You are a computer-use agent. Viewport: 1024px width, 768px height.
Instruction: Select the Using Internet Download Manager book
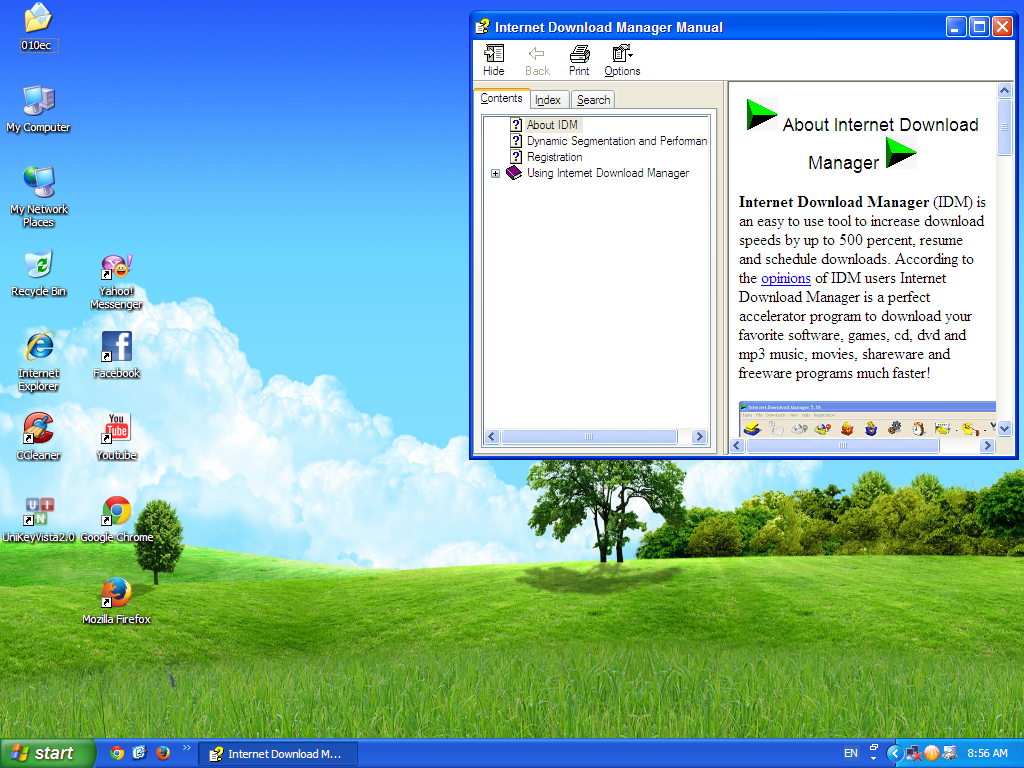coord(607,173)
